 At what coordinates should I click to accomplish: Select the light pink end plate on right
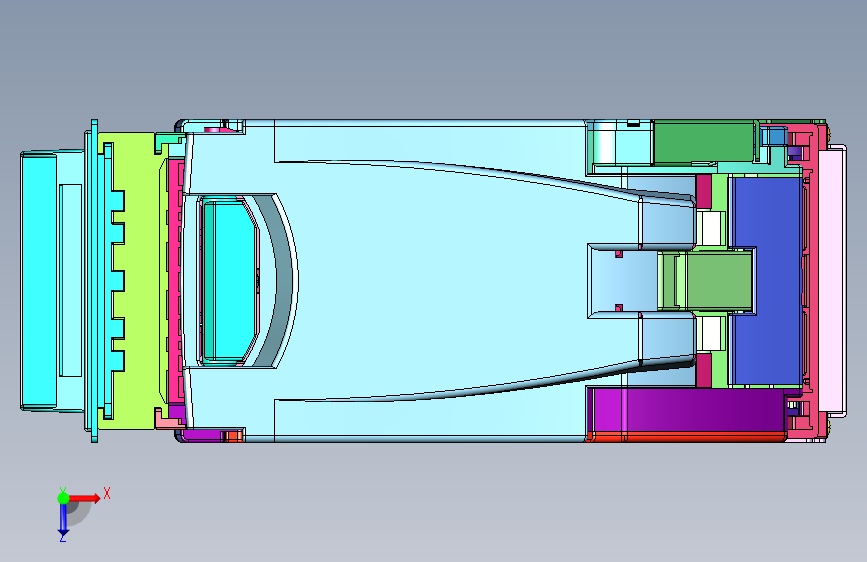pos(832,280)
